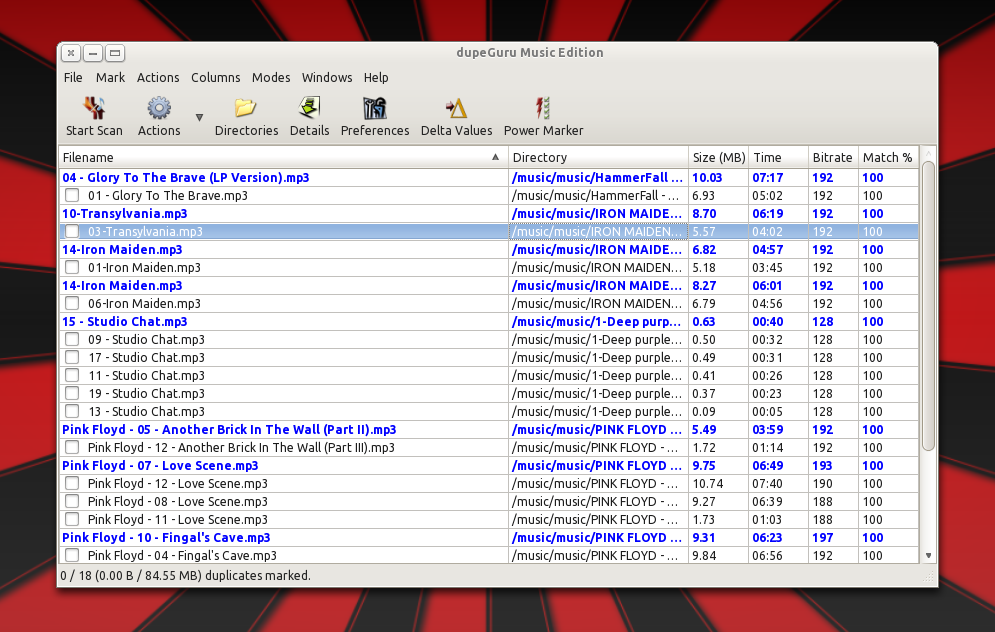Screen dimensions: 995x632
Task: Mark checkbox for Pink Floyd - 12 - Another Brick
Action: pyautogui.click(x=72, y=447)
